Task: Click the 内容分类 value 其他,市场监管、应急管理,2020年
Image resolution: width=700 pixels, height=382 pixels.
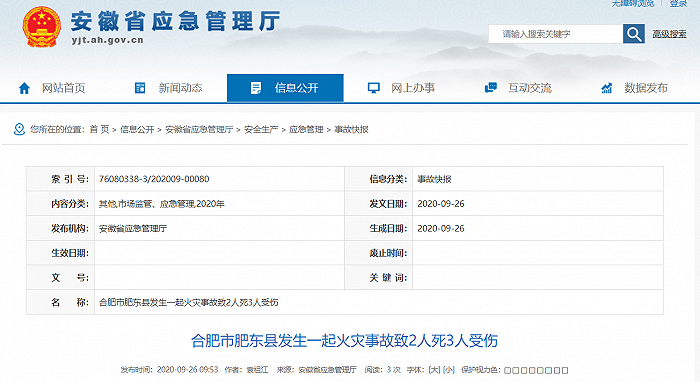Action: point(162,204)
